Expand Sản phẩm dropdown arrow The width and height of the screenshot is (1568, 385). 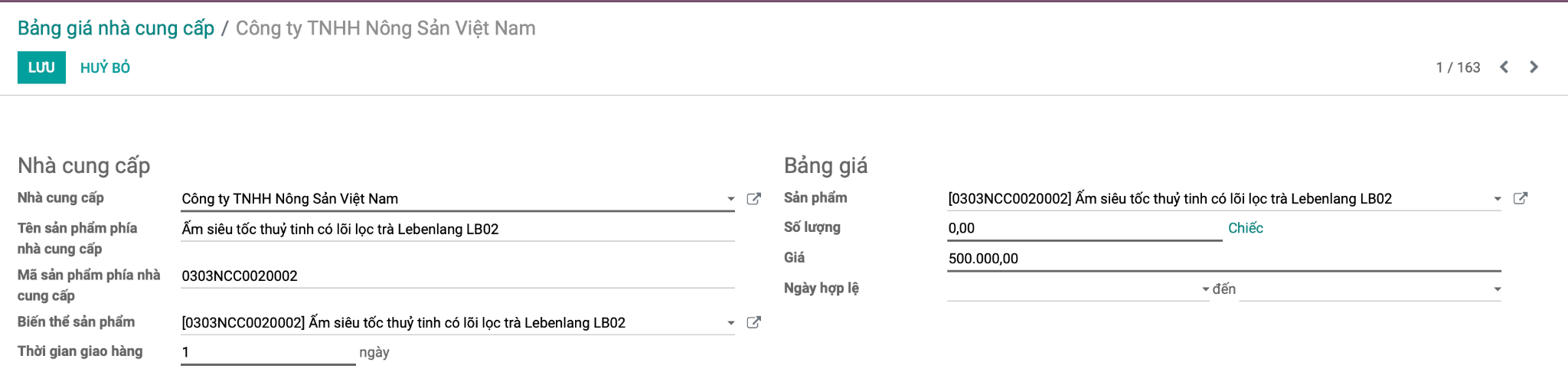click(1498, 199)
